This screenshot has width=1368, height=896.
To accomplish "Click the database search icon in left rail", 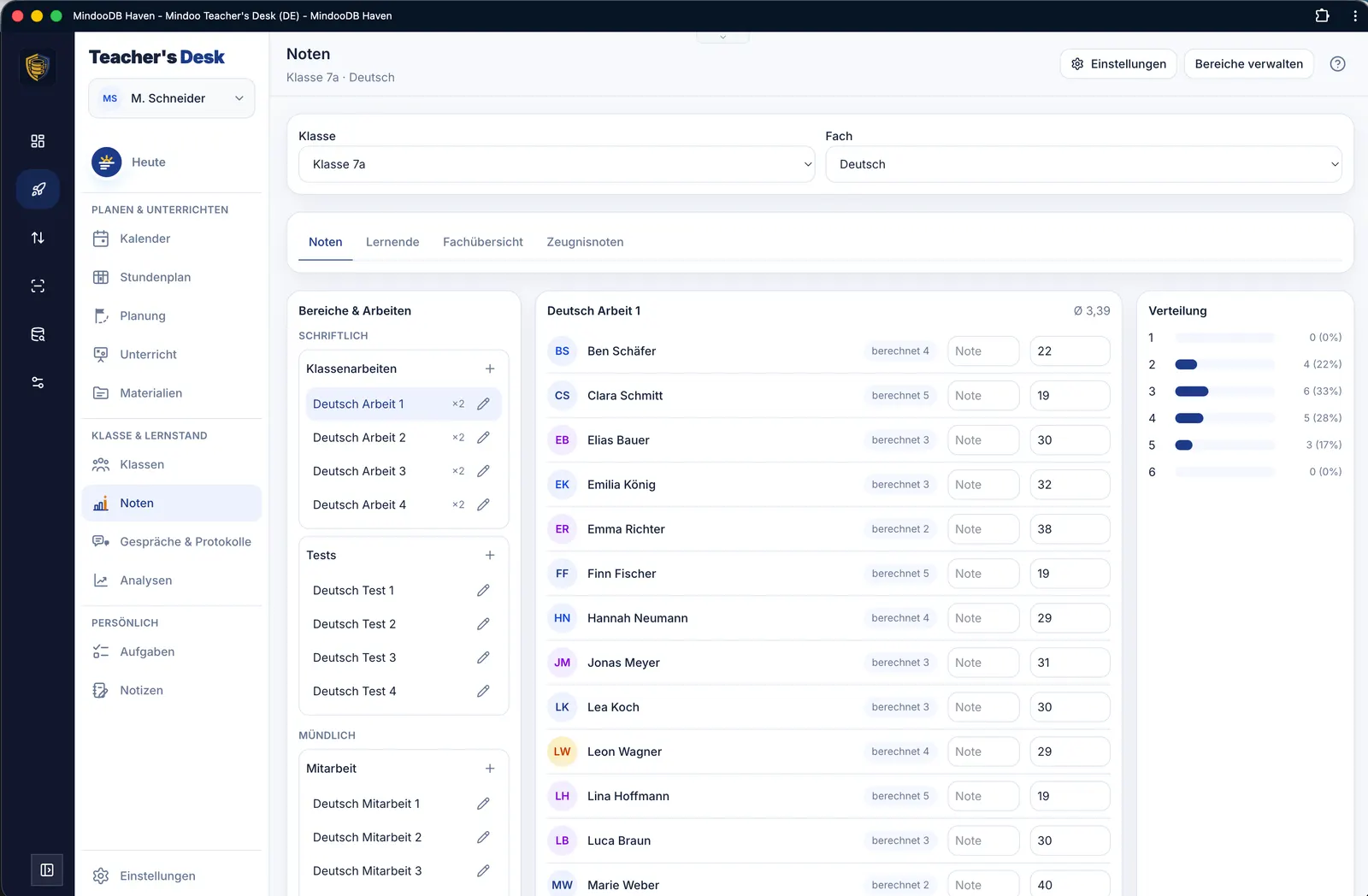I will pos(38,334).
